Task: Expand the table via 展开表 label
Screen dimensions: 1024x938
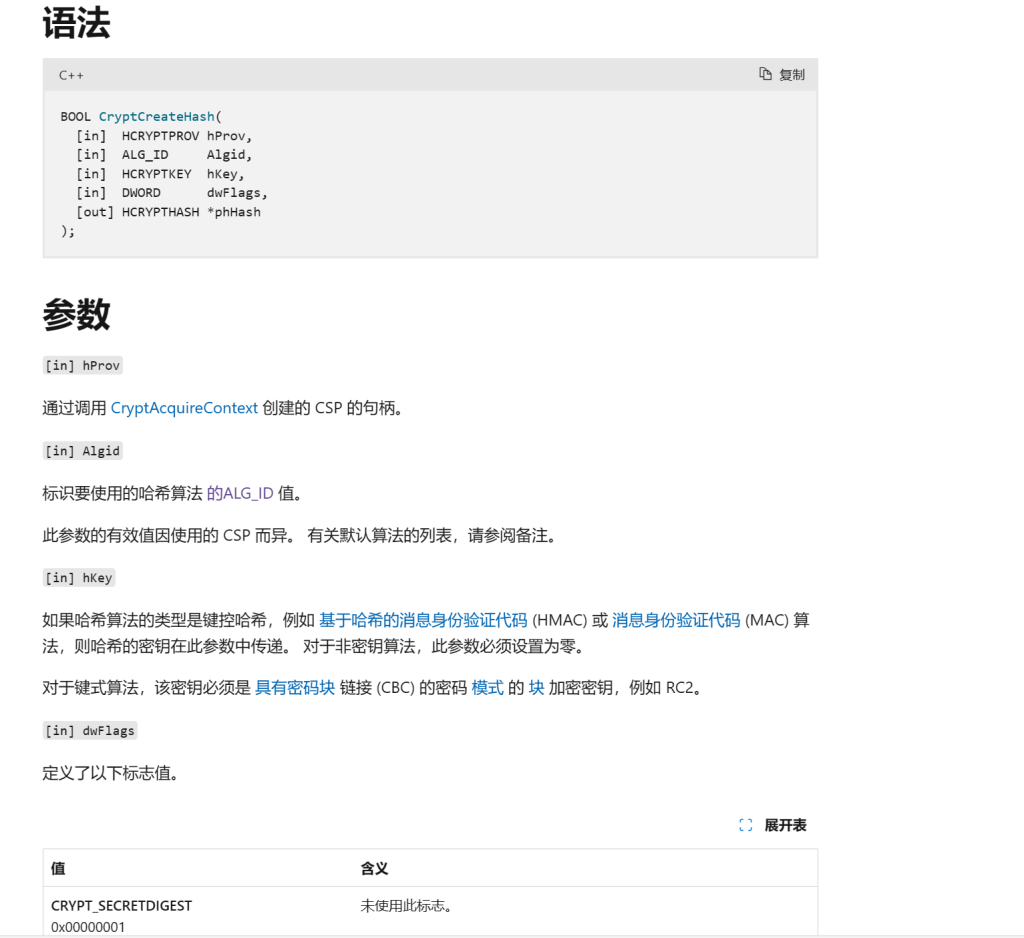Action: (x=785, y=825)
